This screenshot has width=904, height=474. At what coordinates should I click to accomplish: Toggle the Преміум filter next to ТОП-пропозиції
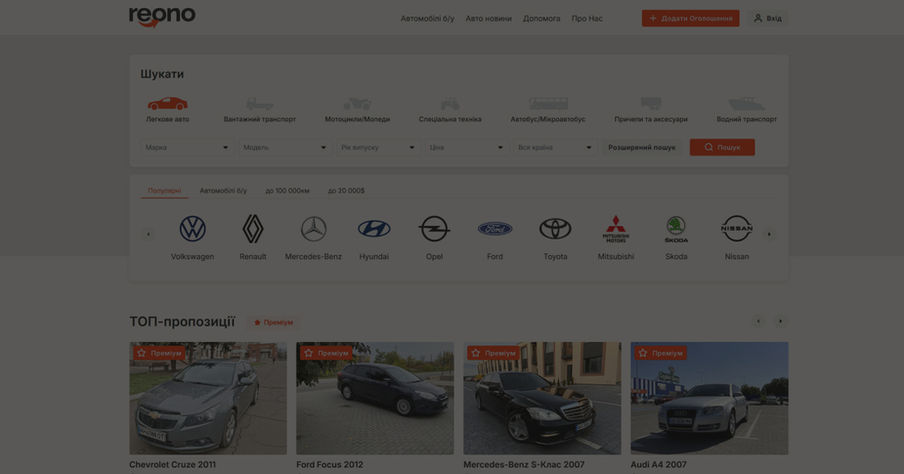tap(273, 322)
